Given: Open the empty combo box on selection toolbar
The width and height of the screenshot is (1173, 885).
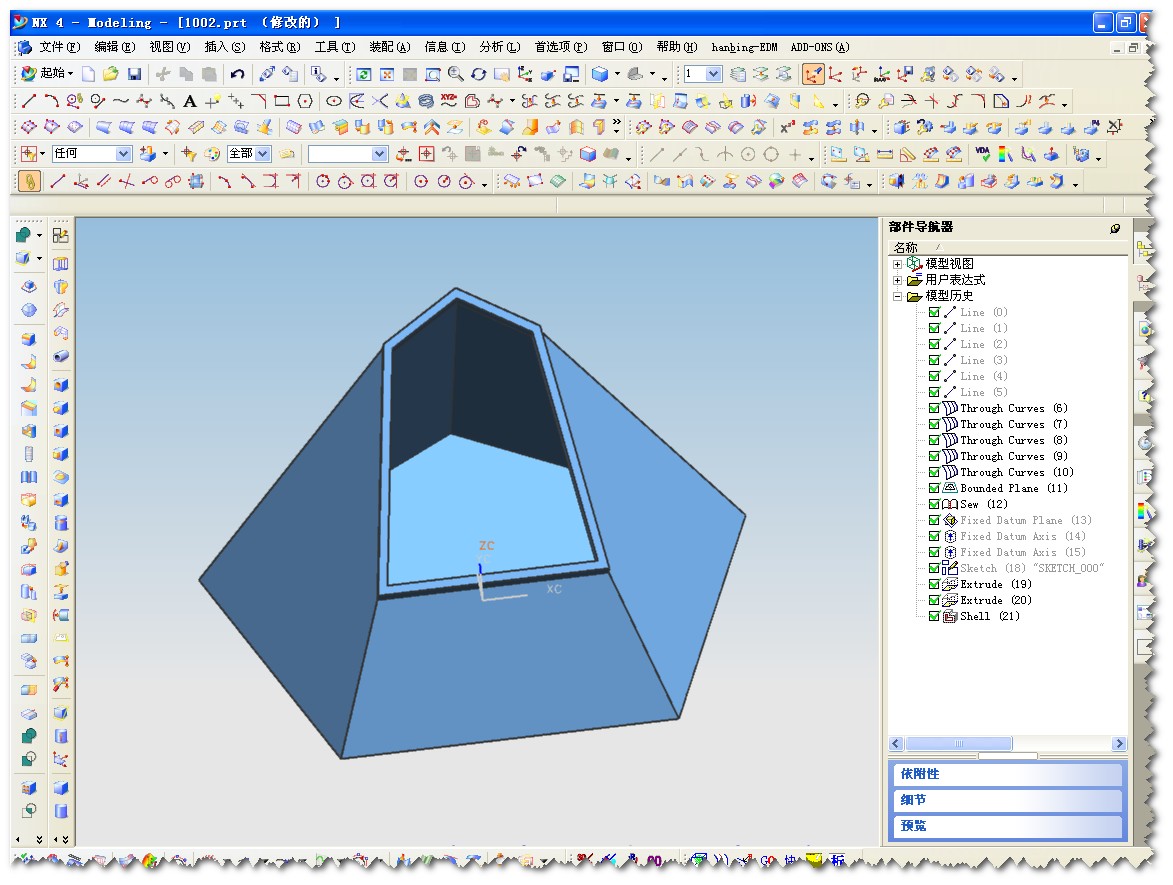Looking at the screenshot, I should 379,153.
